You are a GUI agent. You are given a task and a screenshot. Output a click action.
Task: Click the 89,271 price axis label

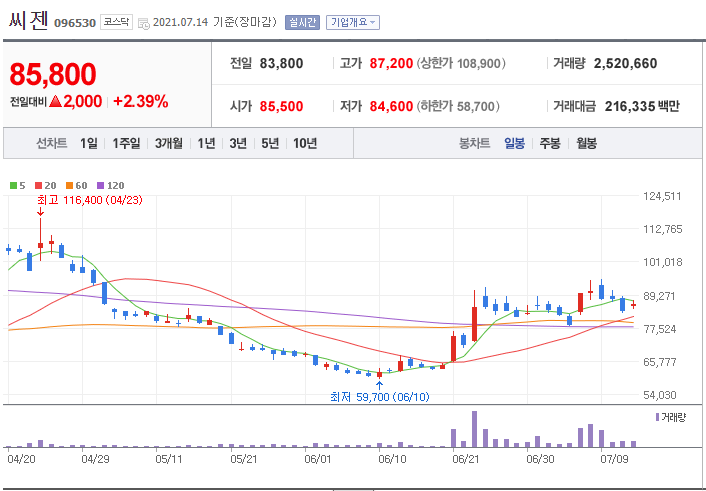click(660, 296)
